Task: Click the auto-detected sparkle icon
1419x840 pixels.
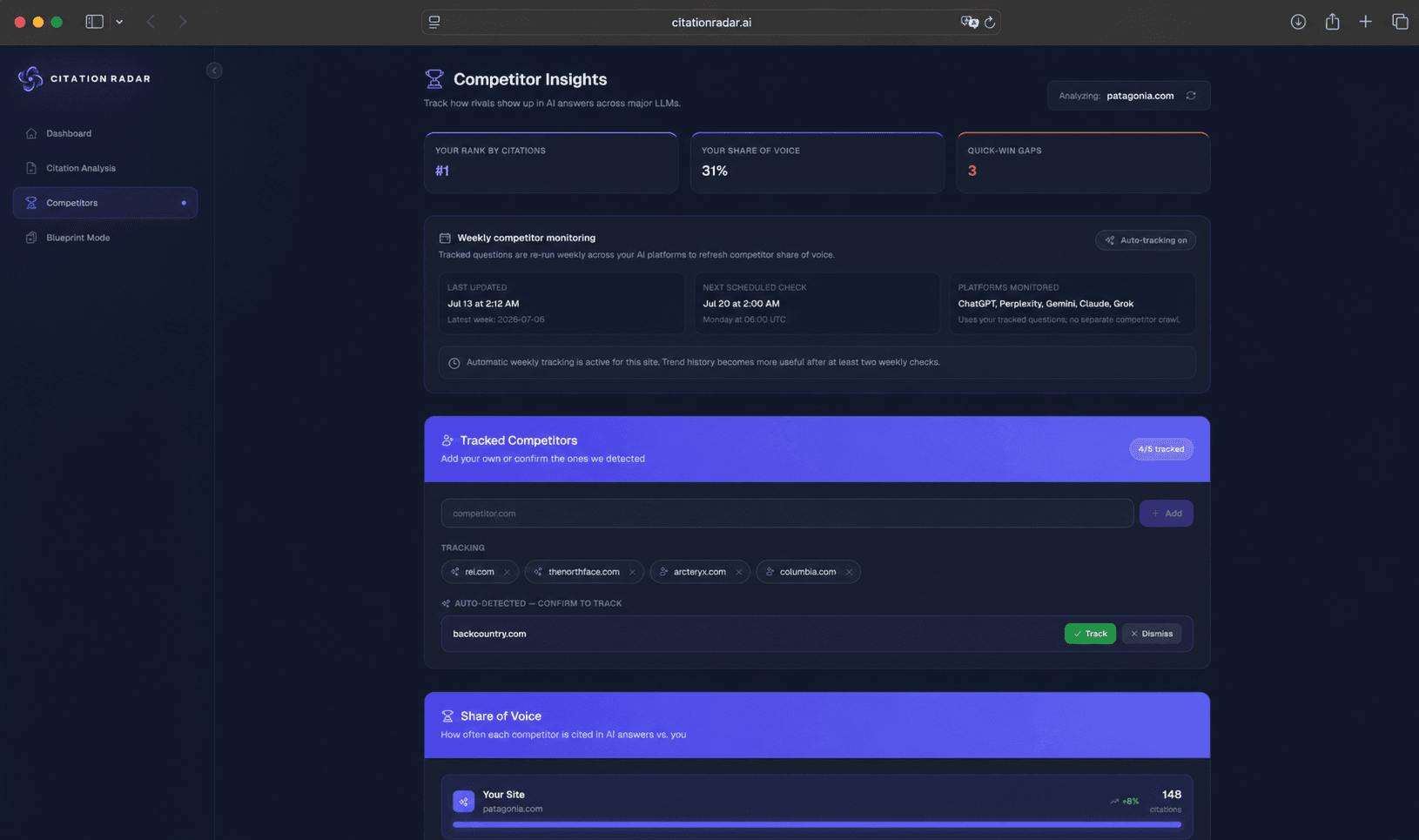Action: [446, 603]
